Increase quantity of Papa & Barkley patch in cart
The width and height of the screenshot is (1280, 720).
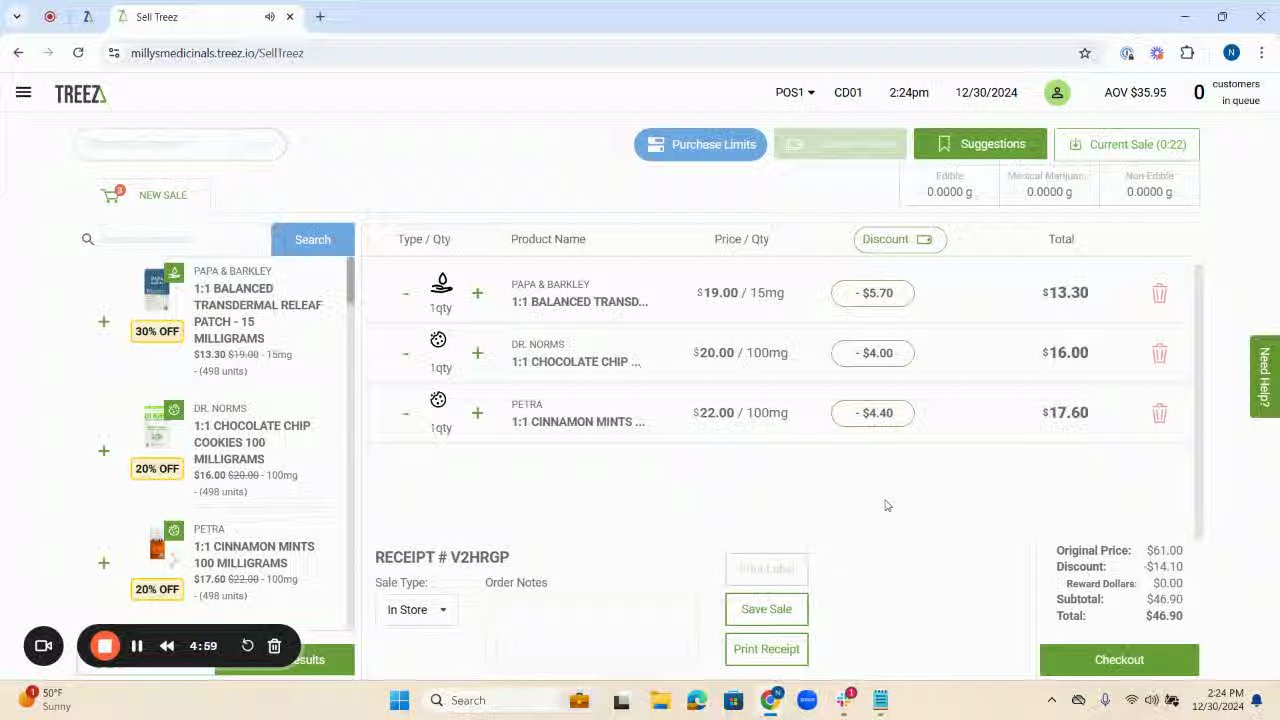point(477,293)
